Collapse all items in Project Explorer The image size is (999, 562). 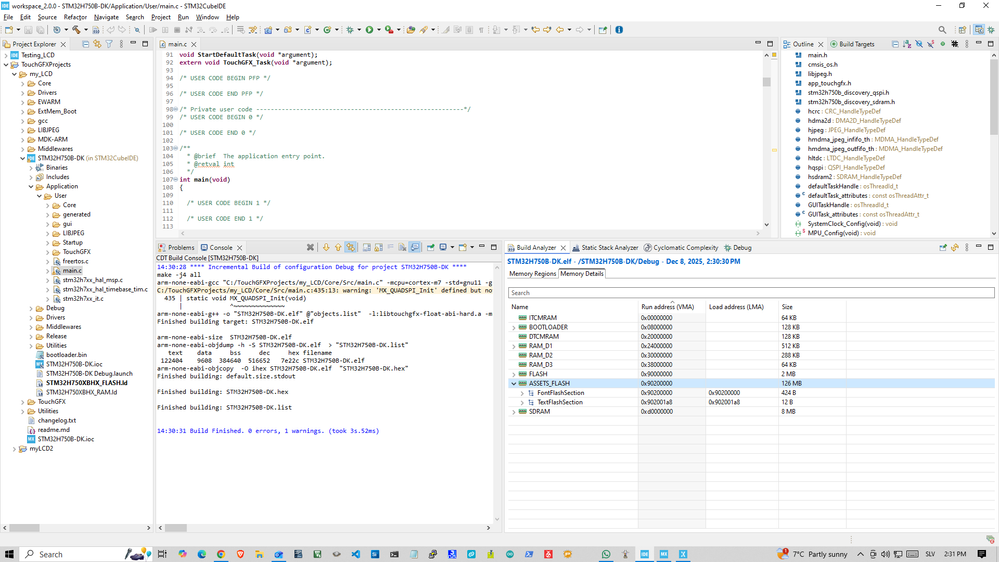[x=85, y=45]
